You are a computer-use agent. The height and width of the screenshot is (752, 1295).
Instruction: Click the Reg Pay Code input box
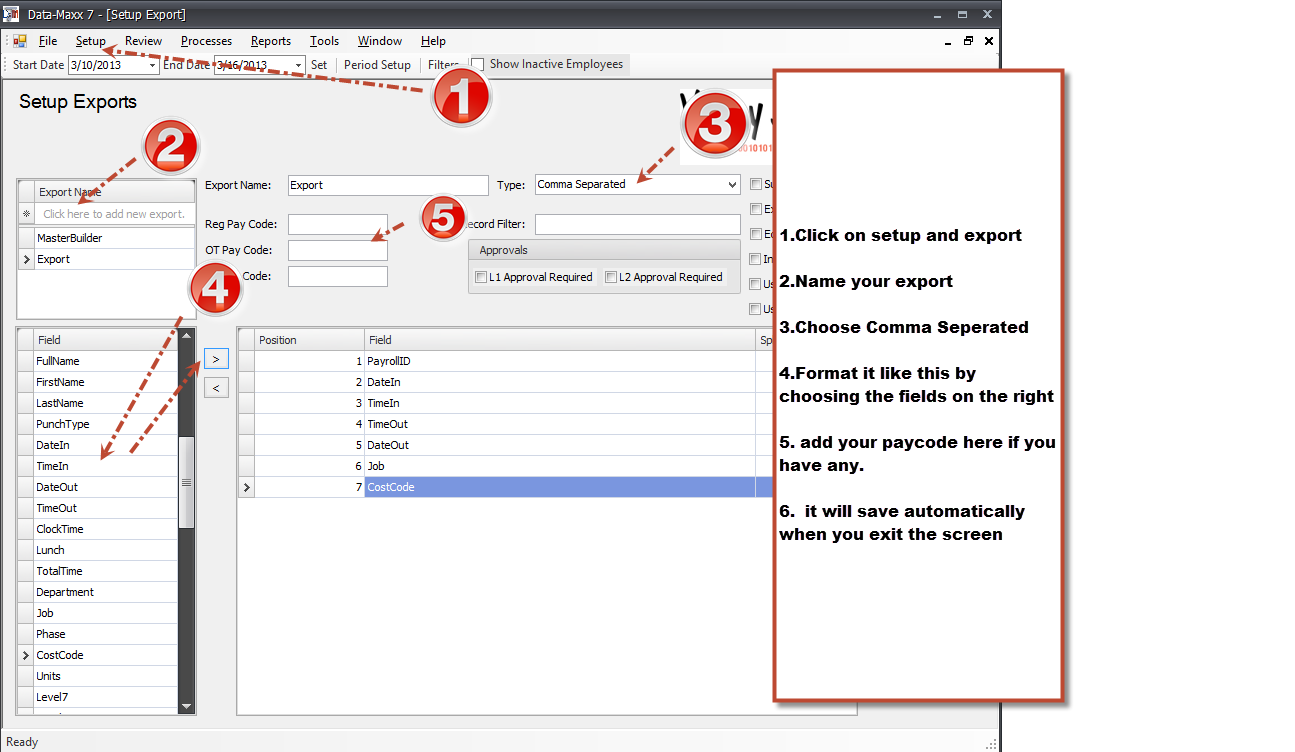click(337, 224)
